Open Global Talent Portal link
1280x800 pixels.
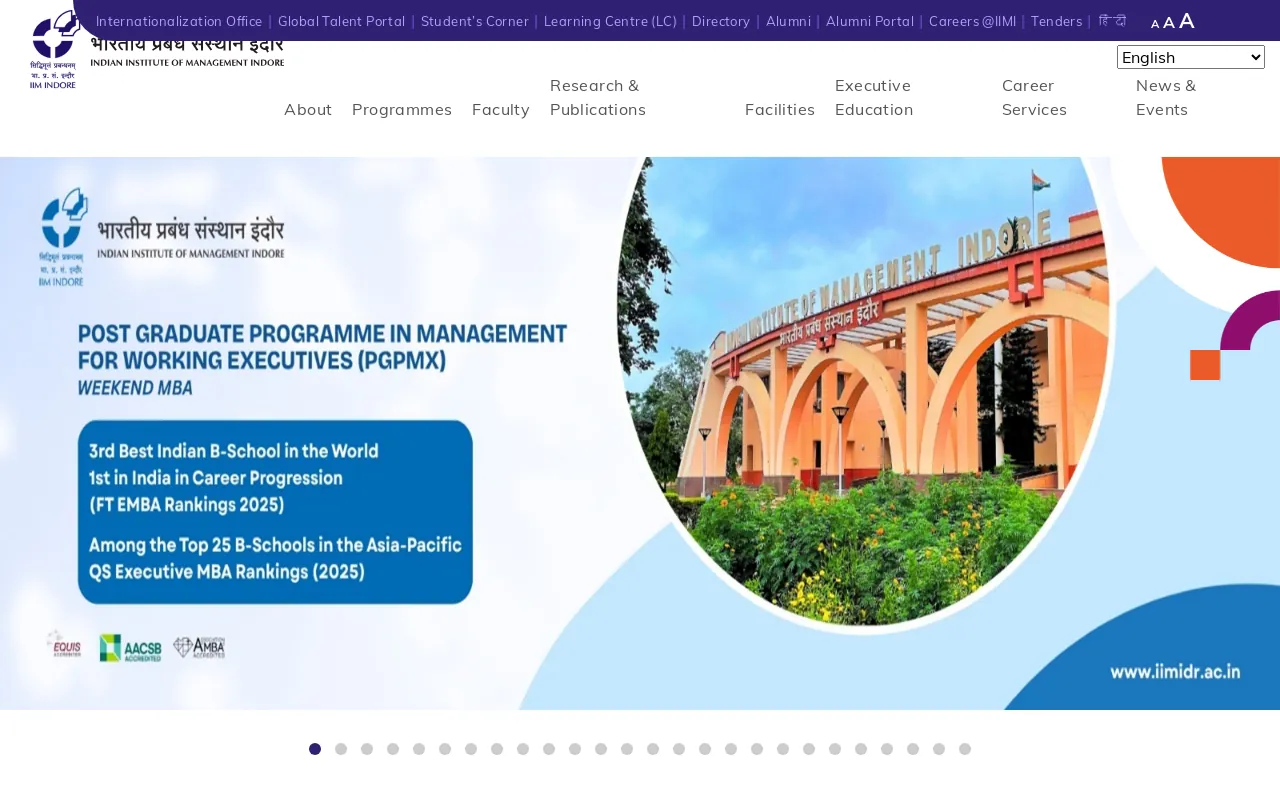342,21
